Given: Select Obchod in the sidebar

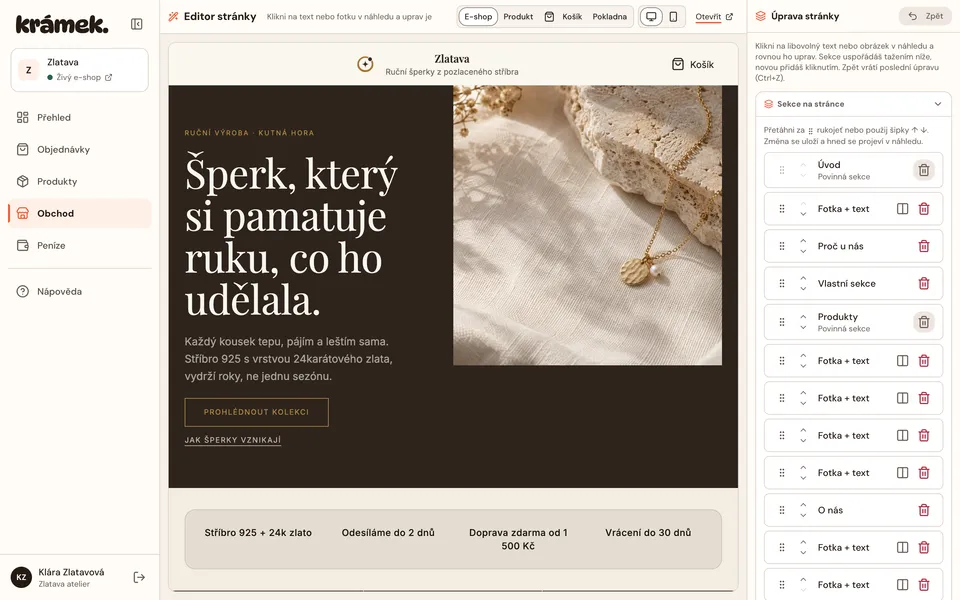Looking at the screenshot, I should (x=80, y=213).
